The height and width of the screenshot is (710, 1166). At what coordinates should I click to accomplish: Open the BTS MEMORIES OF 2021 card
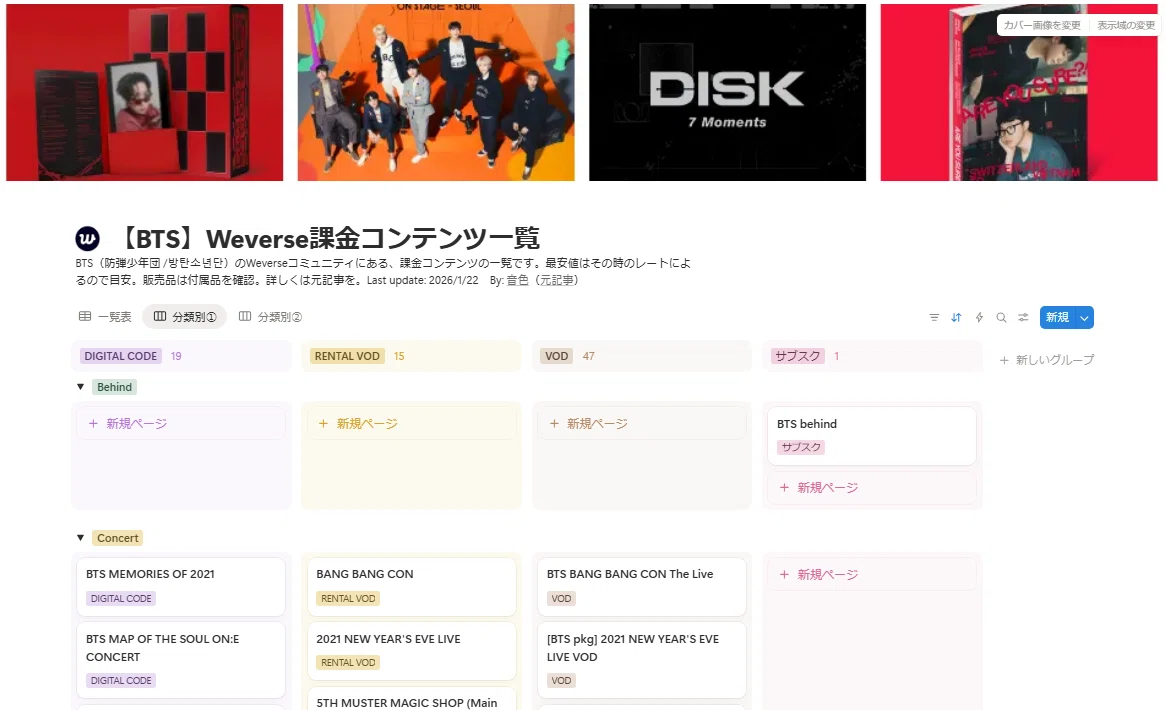pyautogui.click(x=181, y=587)
